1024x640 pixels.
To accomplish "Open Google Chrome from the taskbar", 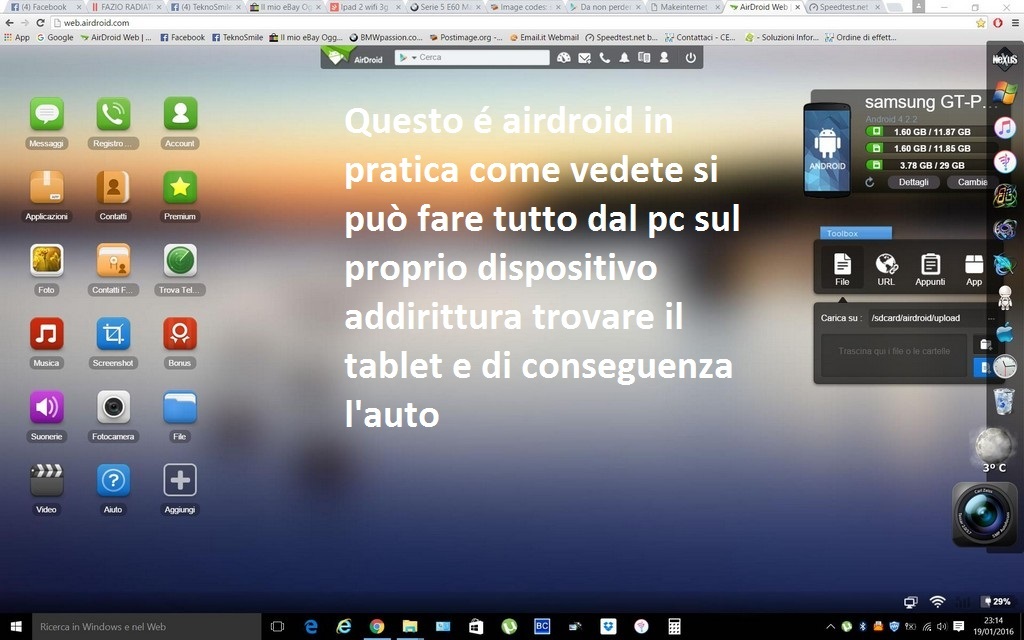I will [x=377, y=627].
